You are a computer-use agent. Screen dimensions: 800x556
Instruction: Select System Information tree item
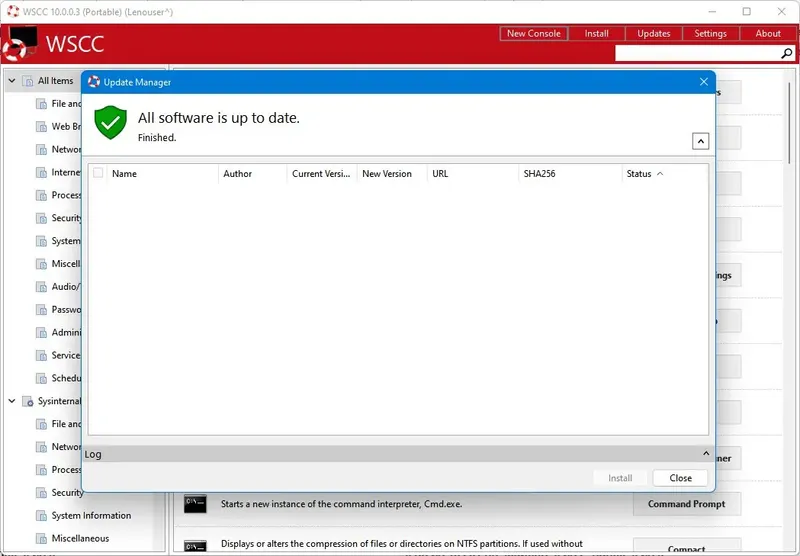91,515
